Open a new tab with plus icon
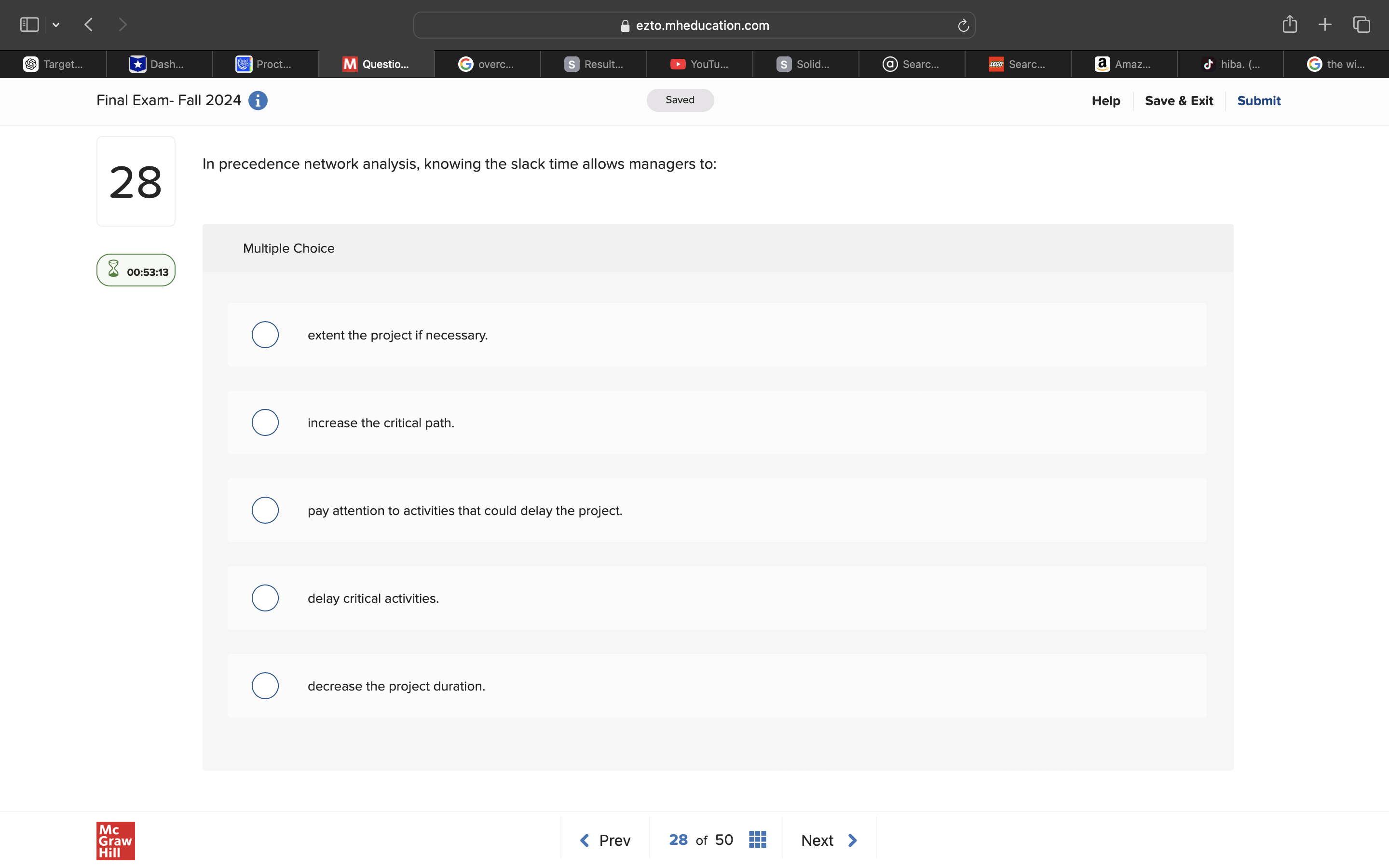This screenshot has width=1389, height=868. click(1325, 25)
